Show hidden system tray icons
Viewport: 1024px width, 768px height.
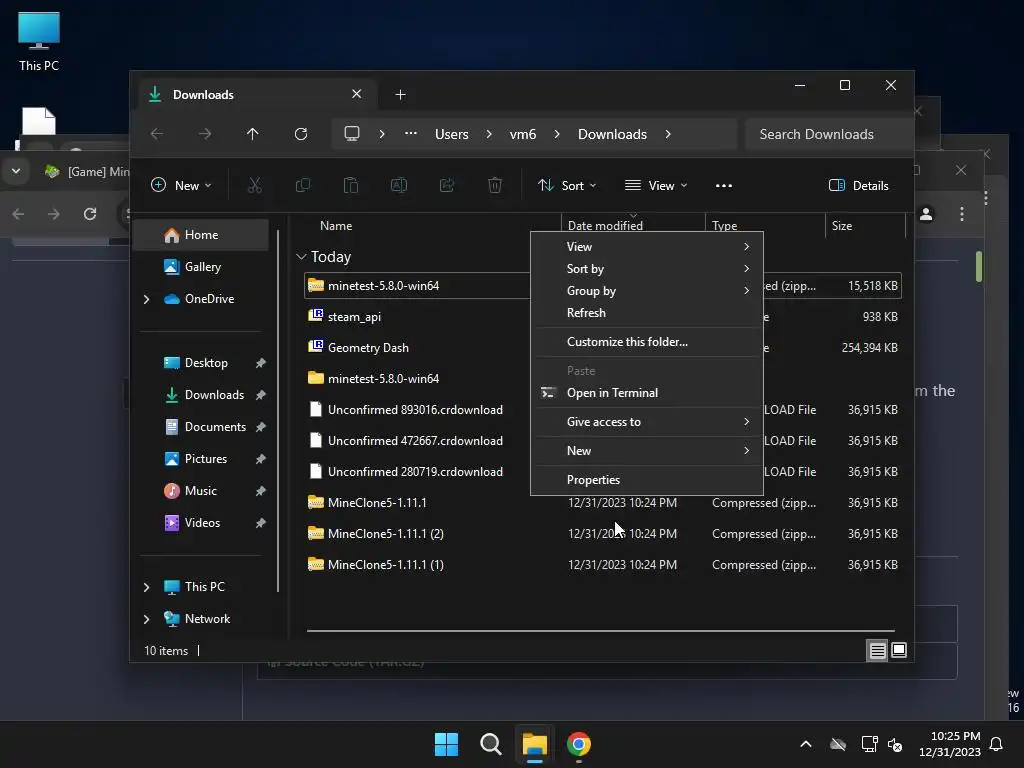tap(806, 744)
